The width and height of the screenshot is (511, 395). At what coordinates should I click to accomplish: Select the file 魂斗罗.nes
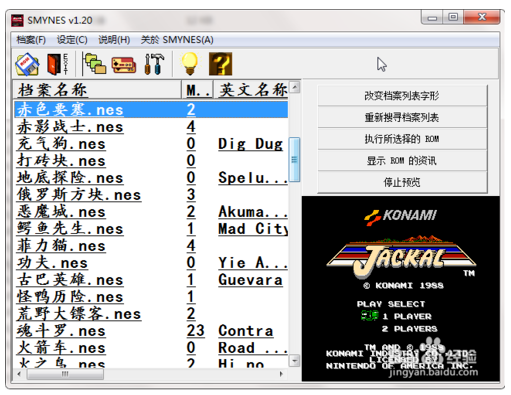61,331
